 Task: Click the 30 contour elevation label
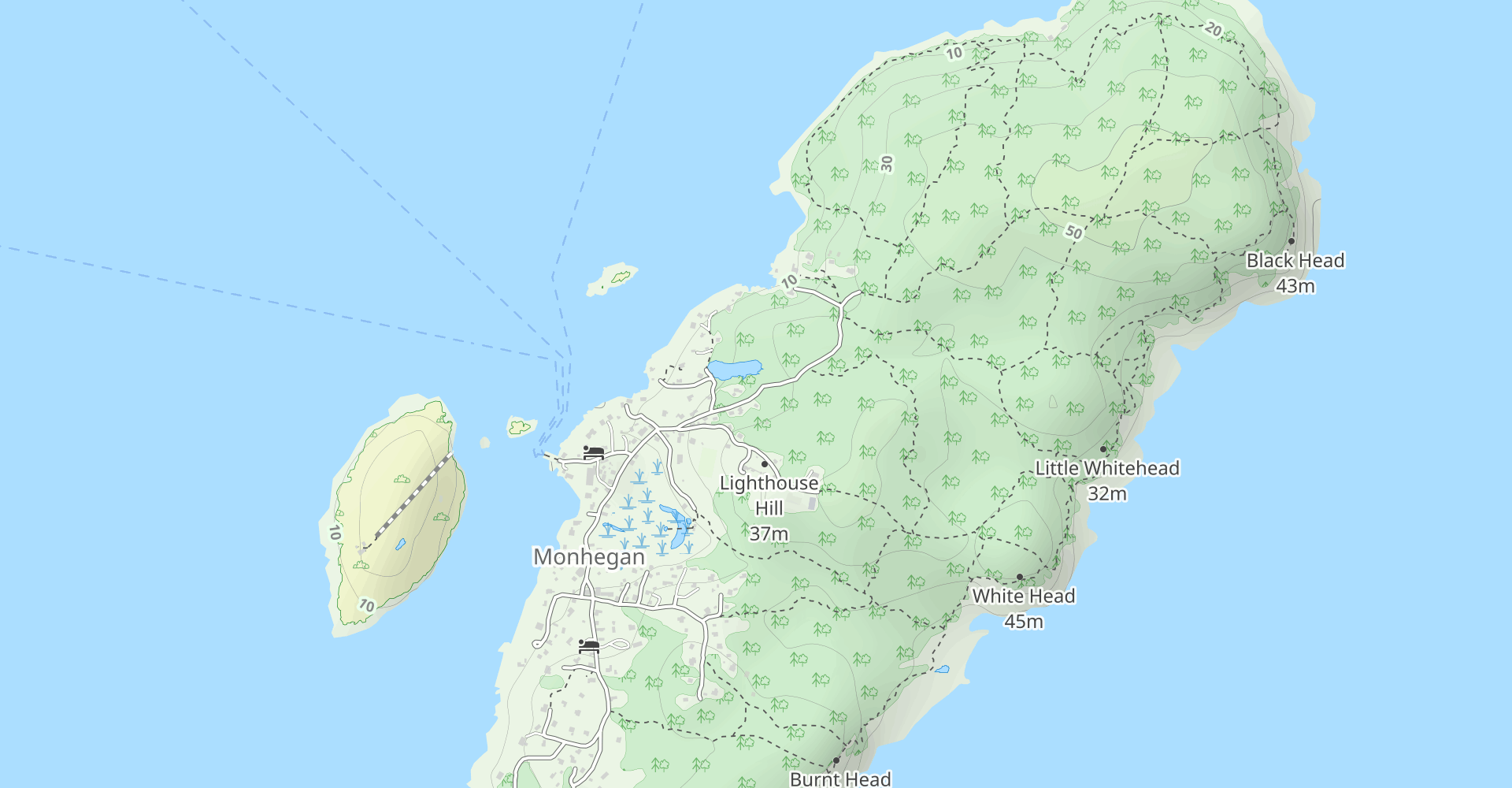pyautogui.click(x=888, y=164)
